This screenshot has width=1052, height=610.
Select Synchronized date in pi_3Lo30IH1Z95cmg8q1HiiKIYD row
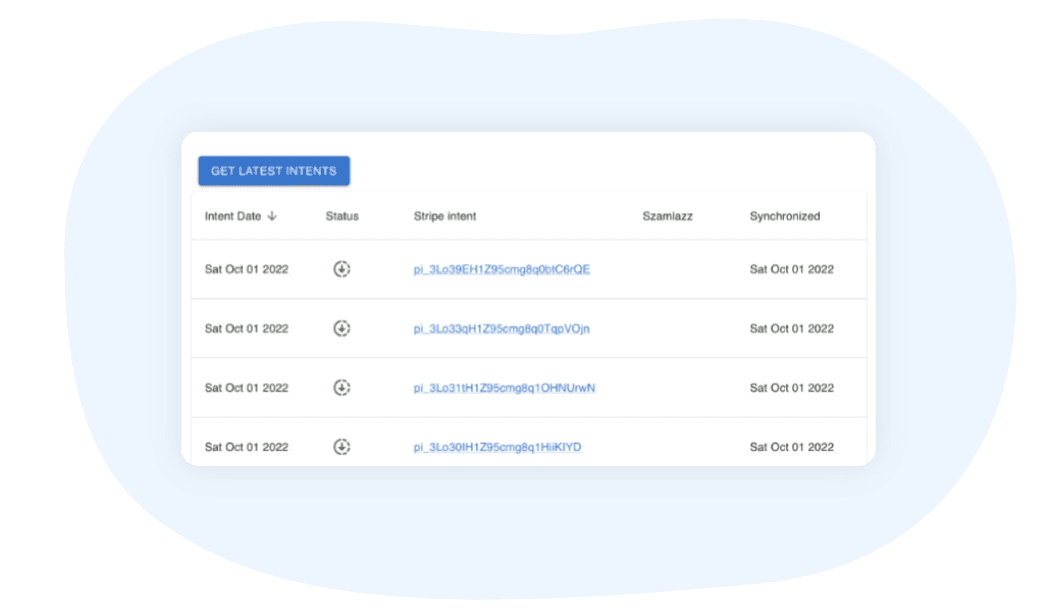pos(792,447)
